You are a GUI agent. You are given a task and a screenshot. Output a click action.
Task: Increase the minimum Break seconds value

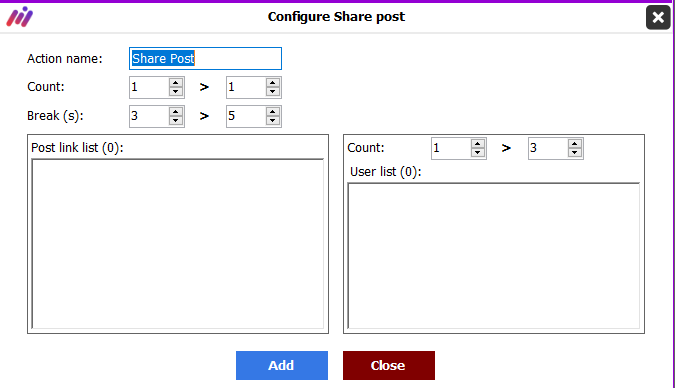tap(176, 112)
